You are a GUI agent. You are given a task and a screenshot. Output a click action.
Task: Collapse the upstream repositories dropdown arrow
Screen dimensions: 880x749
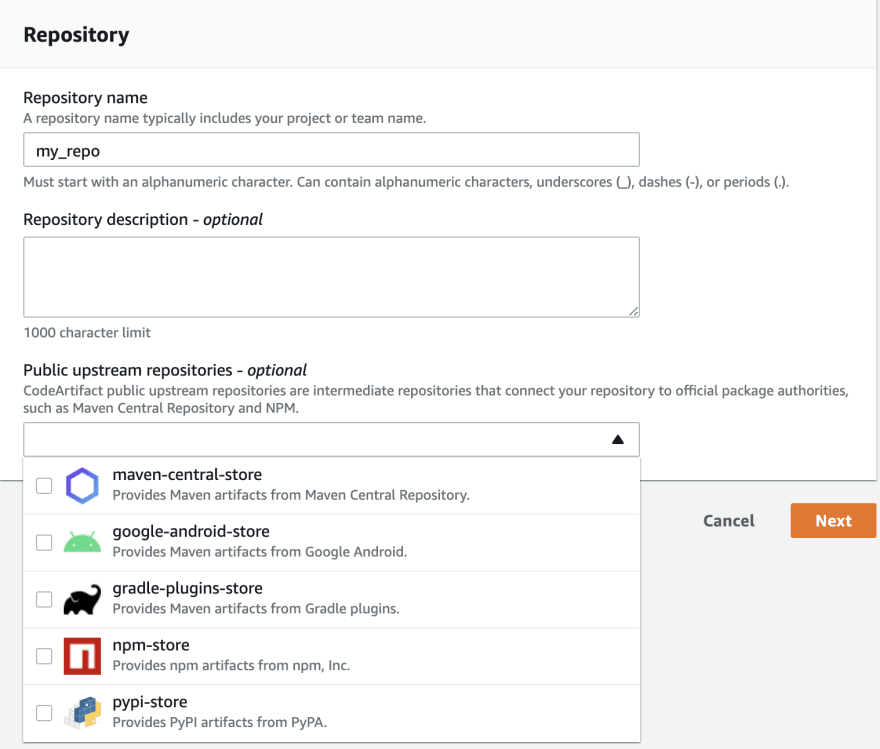(618, 440)
